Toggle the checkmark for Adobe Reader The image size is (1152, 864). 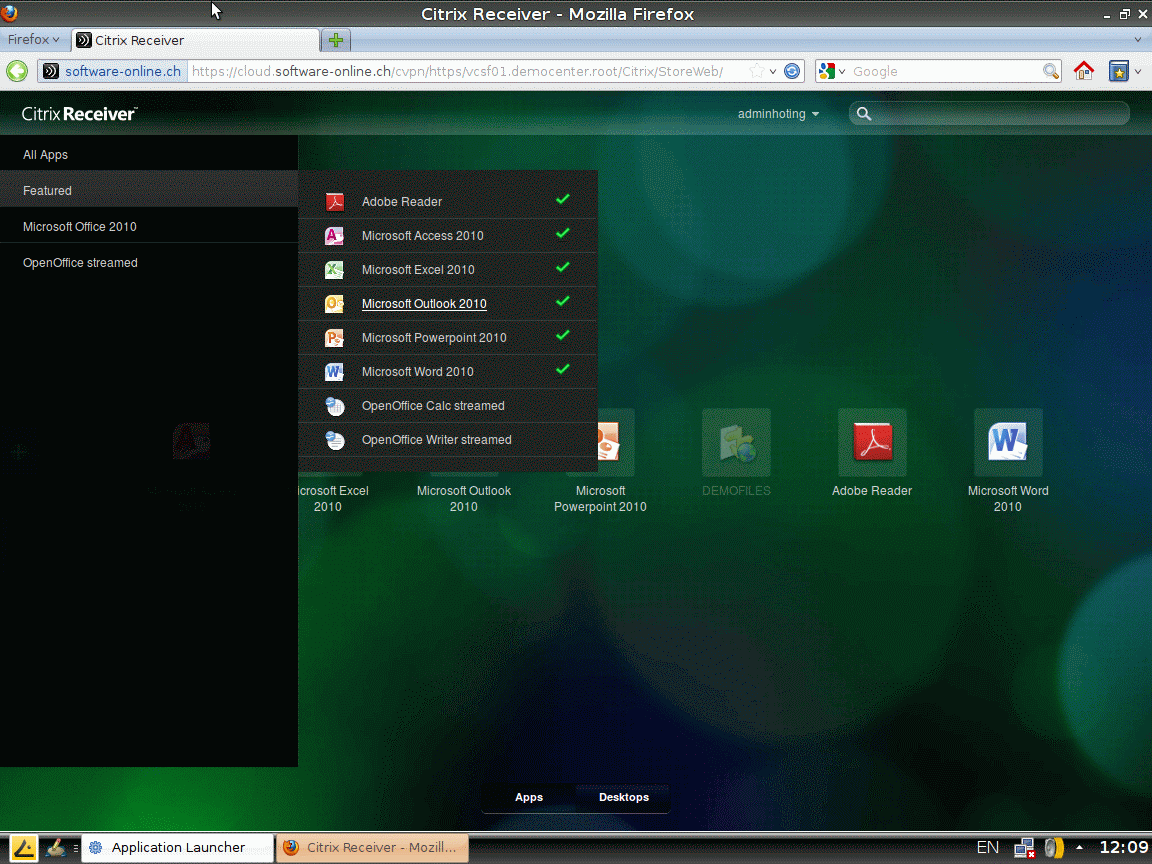[563, 199]
